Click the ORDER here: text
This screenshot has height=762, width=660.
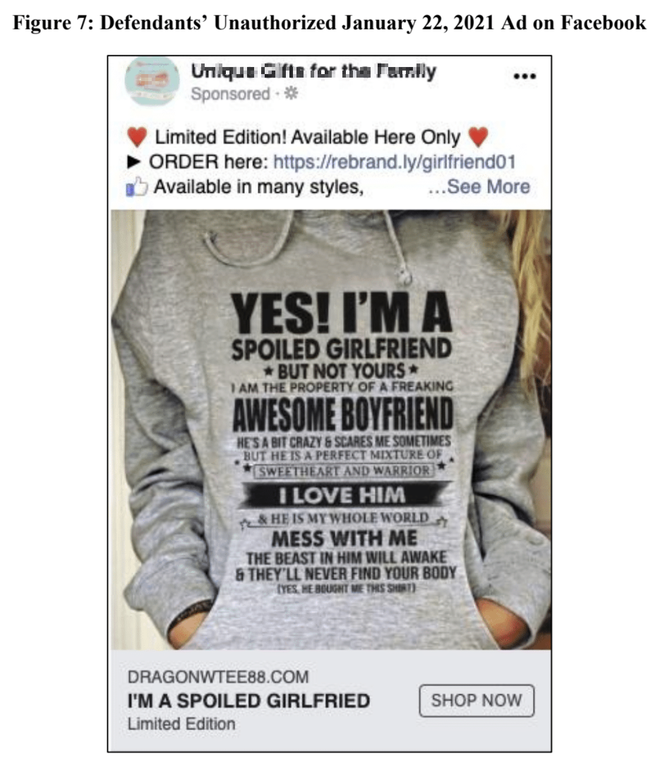point(207,162)
